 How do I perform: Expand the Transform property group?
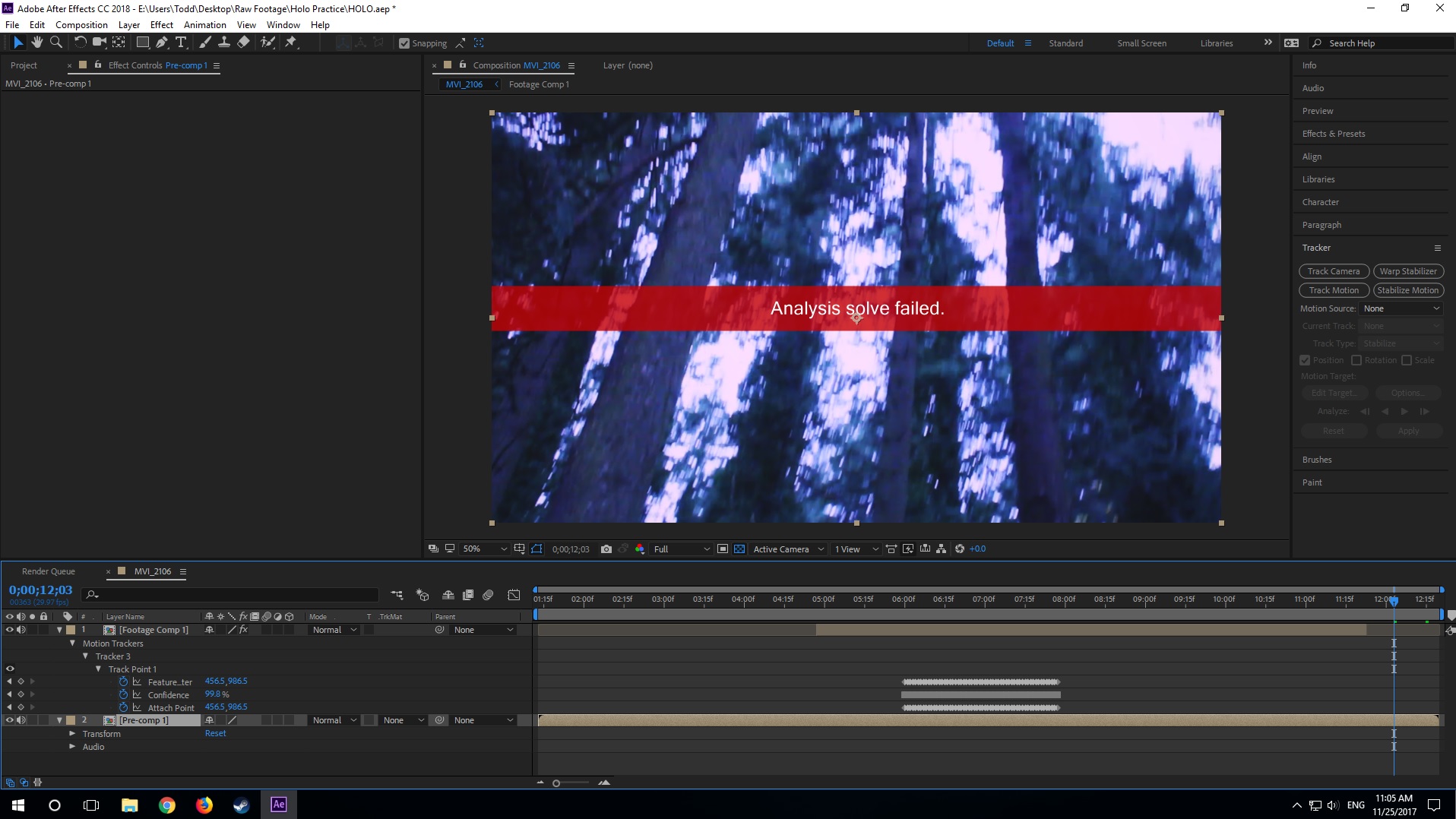pos(72,734)
